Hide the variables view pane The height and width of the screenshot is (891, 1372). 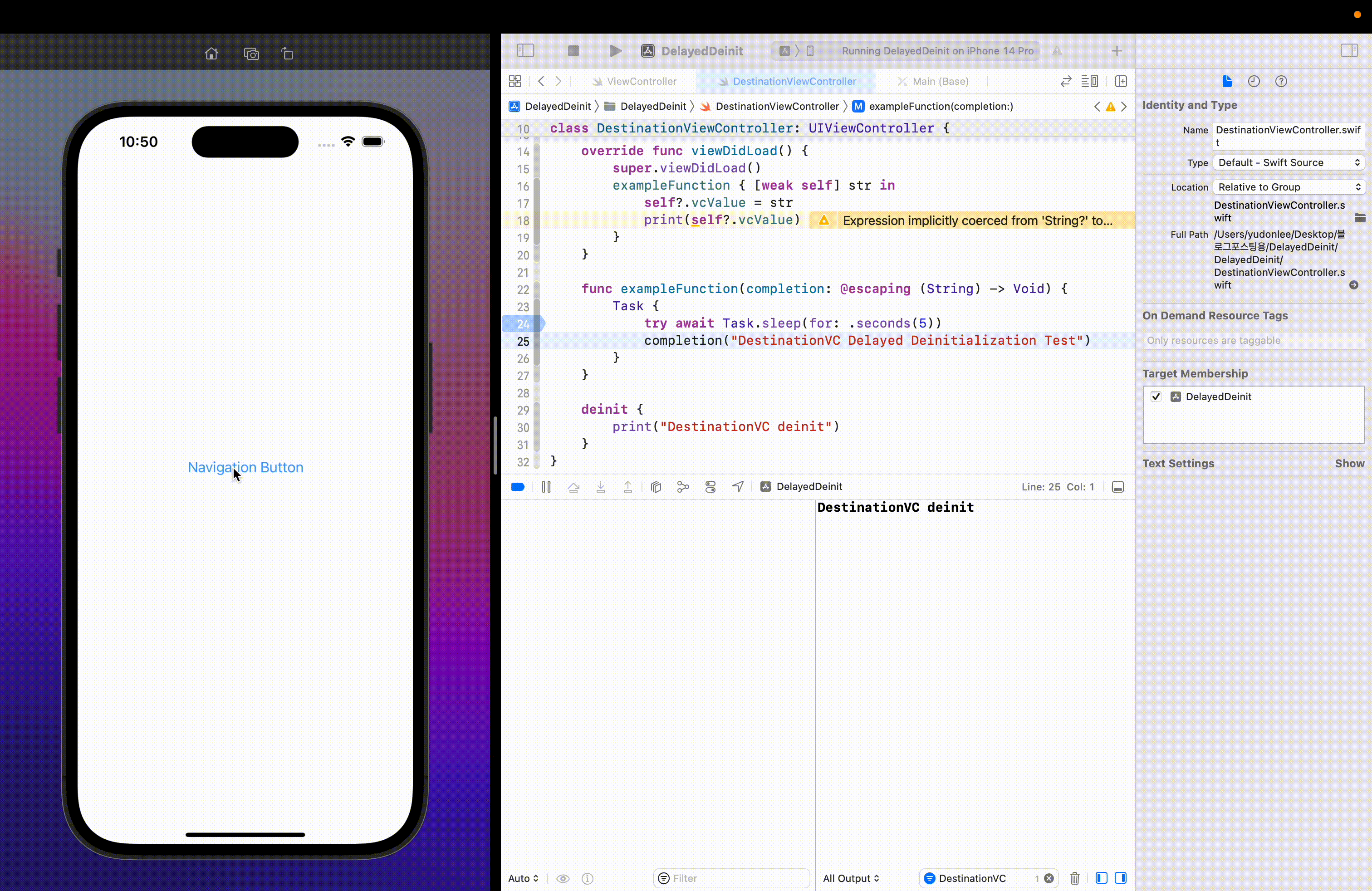[x=1101, y=878]
